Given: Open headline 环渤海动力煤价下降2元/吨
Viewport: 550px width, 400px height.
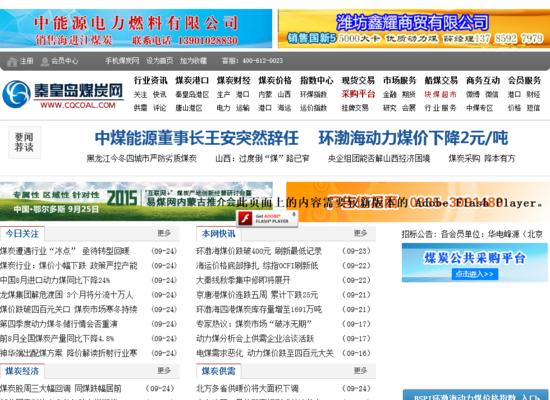Looking at the screenshot, I should click(413, 138).
